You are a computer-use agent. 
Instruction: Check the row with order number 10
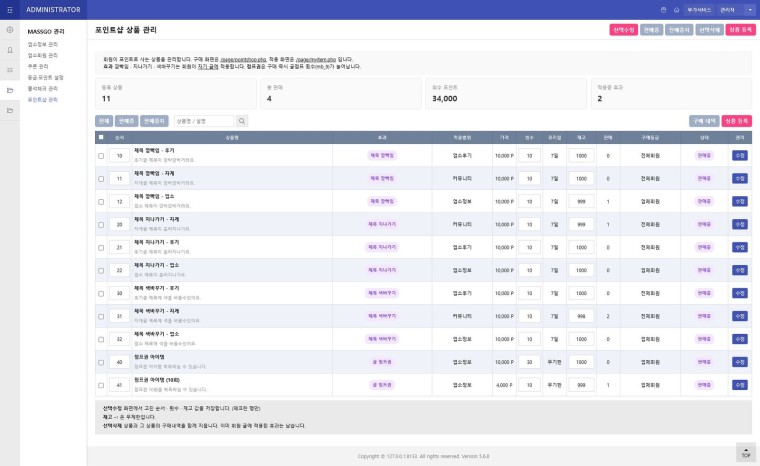coord(101,156)
